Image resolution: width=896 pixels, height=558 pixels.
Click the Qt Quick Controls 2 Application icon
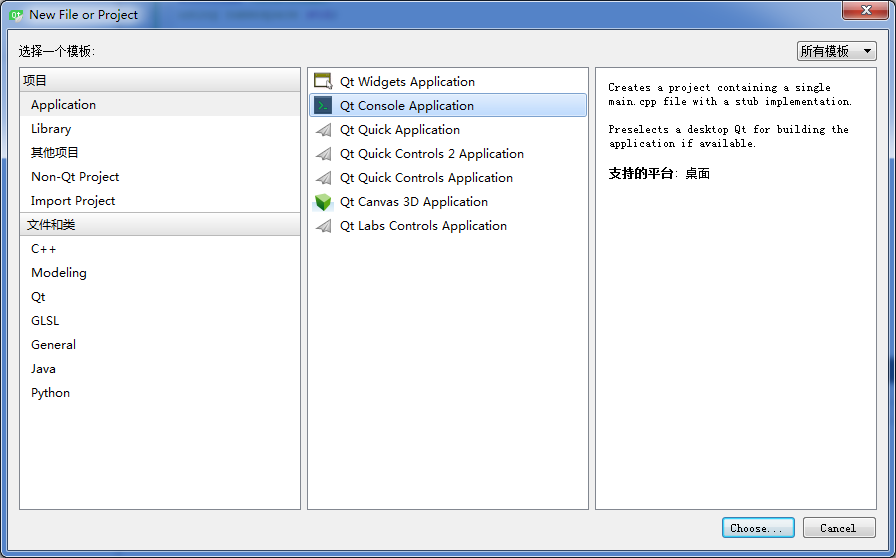point(323,154)
